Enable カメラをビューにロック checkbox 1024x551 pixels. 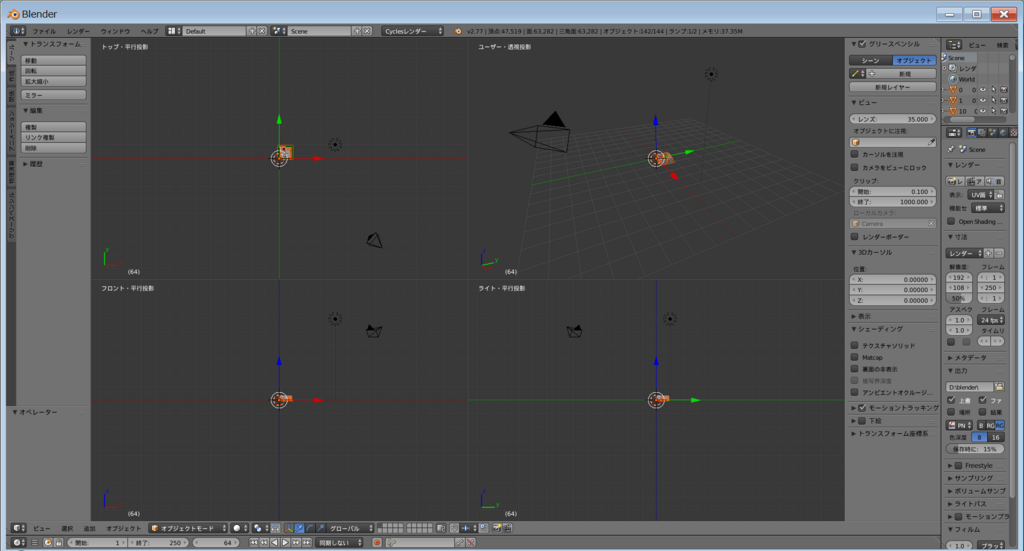point(854,167)
